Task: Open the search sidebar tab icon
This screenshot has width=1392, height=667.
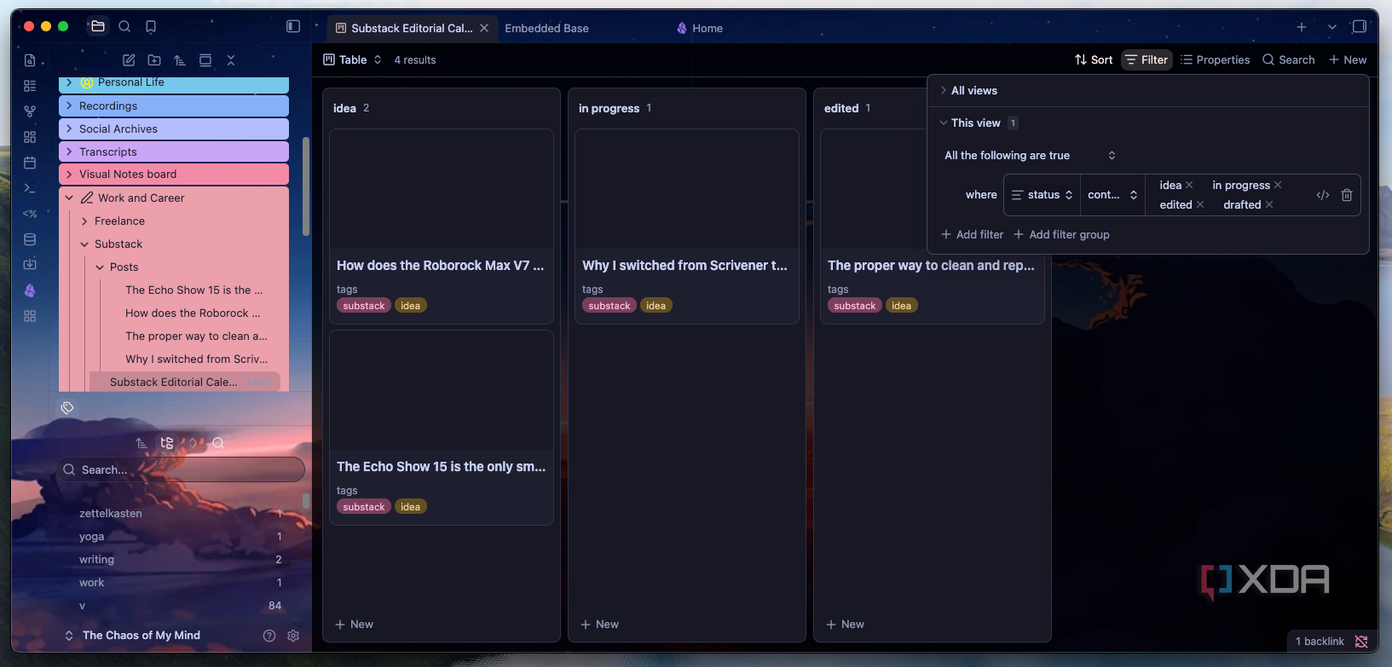Action: point(124,27)
